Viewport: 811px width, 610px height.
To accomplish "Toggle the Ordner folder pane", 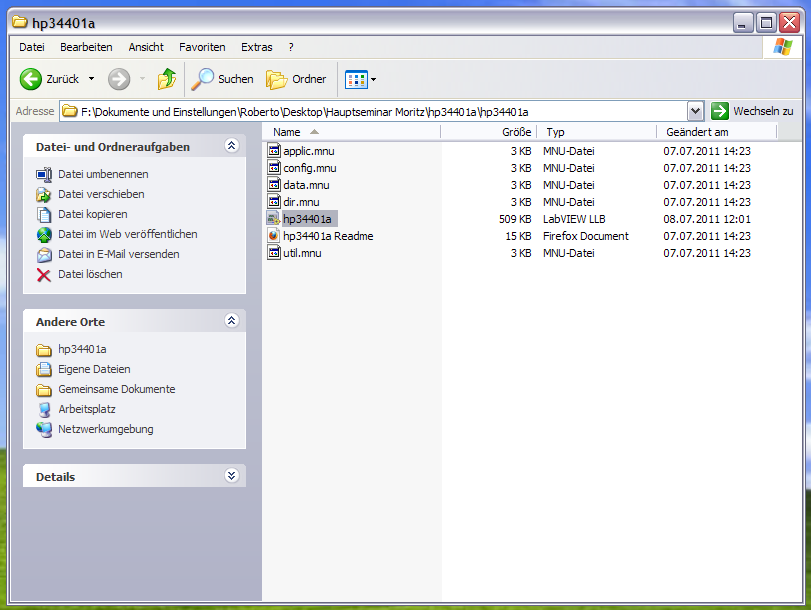I will point(296,79).
